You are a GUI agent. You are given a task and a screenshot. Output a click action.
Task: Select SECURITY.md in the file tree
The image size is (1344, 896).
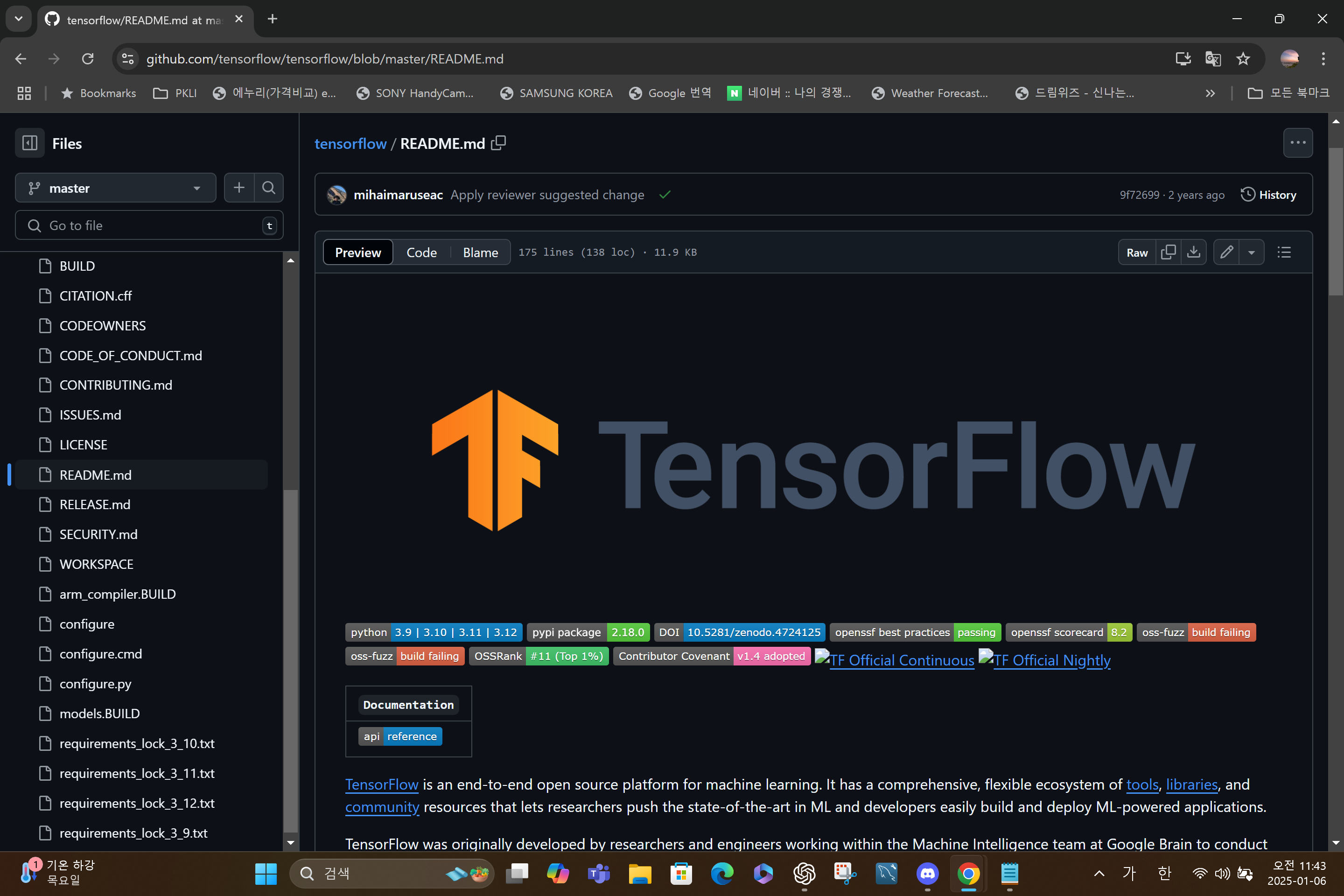[98, 534]
